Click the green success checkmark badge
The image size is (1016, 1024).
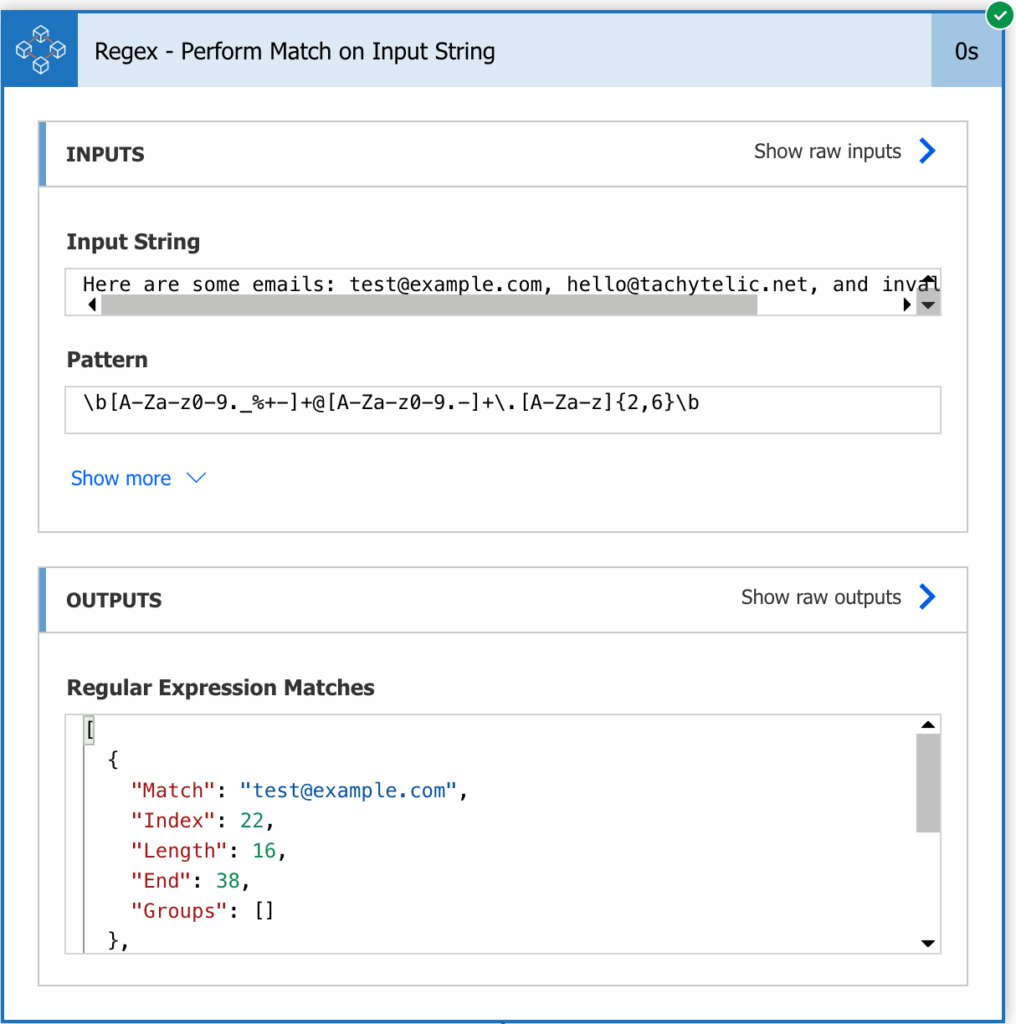click(x=1000, y=15)
